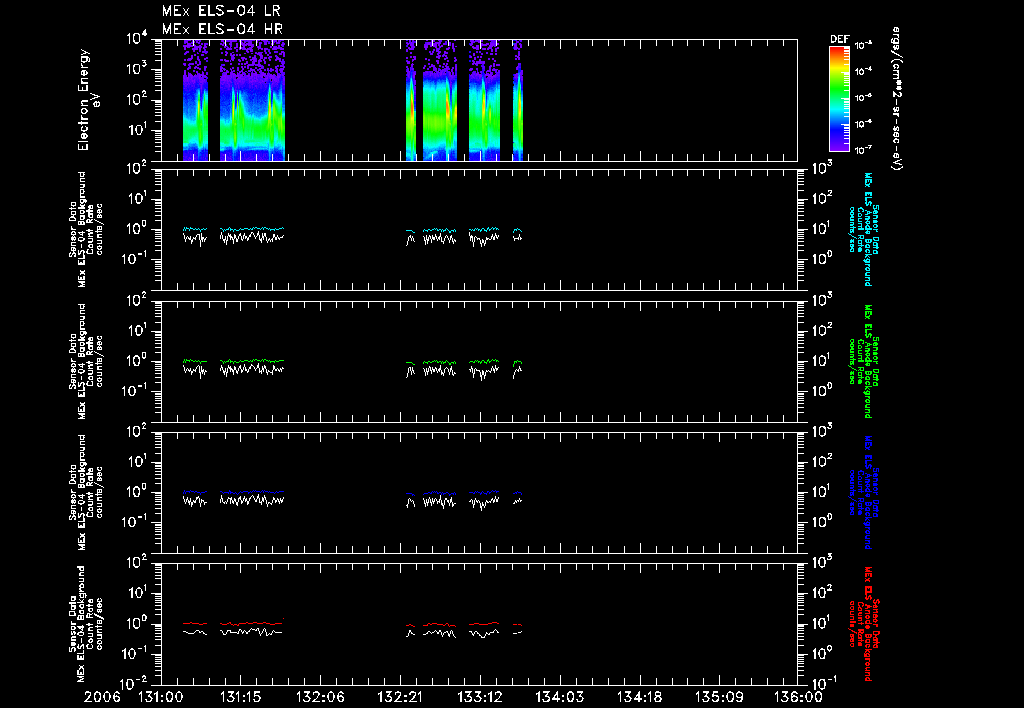Select the 'MEx ELS-04 LR' title text
Screen dimensions: 1024x708
[x=221, y=11]
